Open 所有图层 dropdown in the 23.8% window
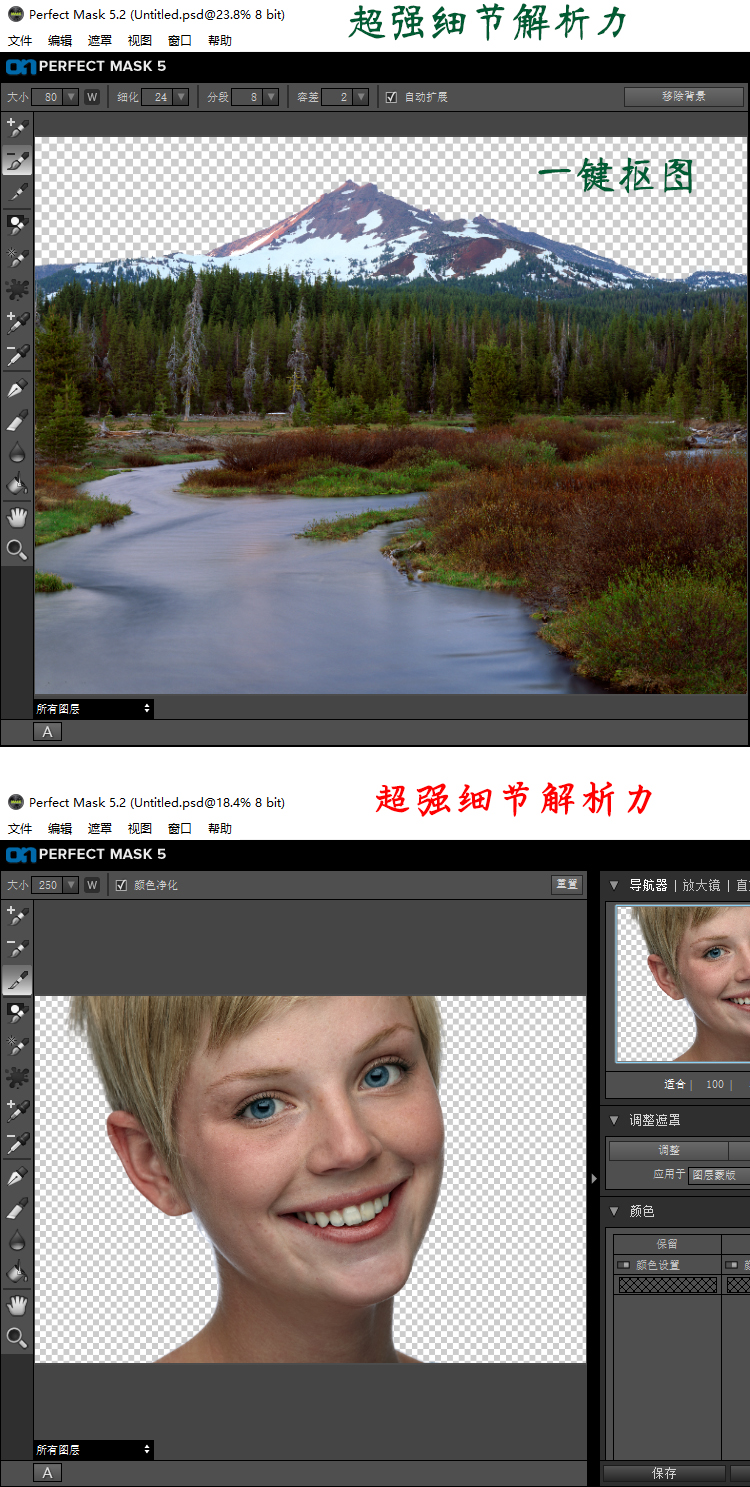This screenshot has height=1487, width=750. click(x=93, y=708)
